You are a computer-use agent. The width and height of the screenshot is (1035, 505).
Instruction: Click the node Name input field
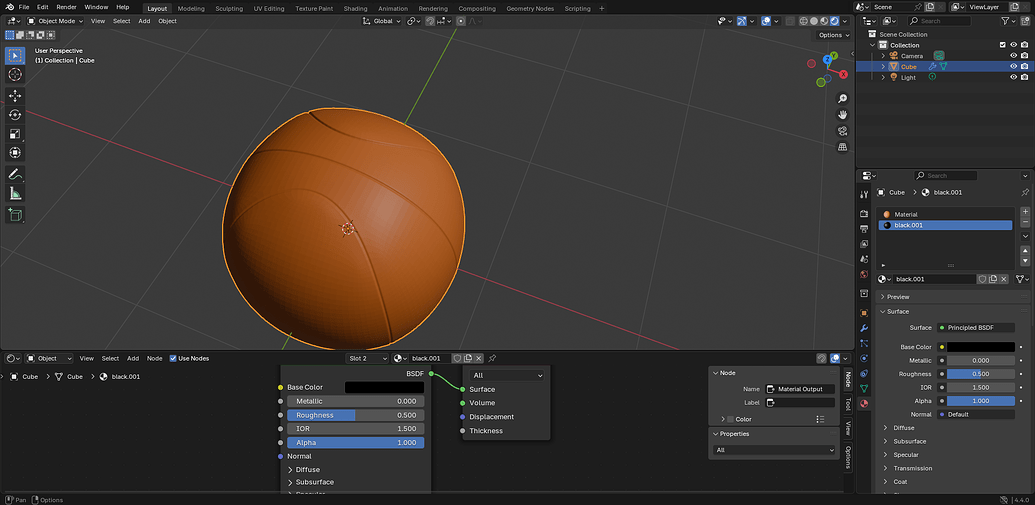[x=800, y=389]
